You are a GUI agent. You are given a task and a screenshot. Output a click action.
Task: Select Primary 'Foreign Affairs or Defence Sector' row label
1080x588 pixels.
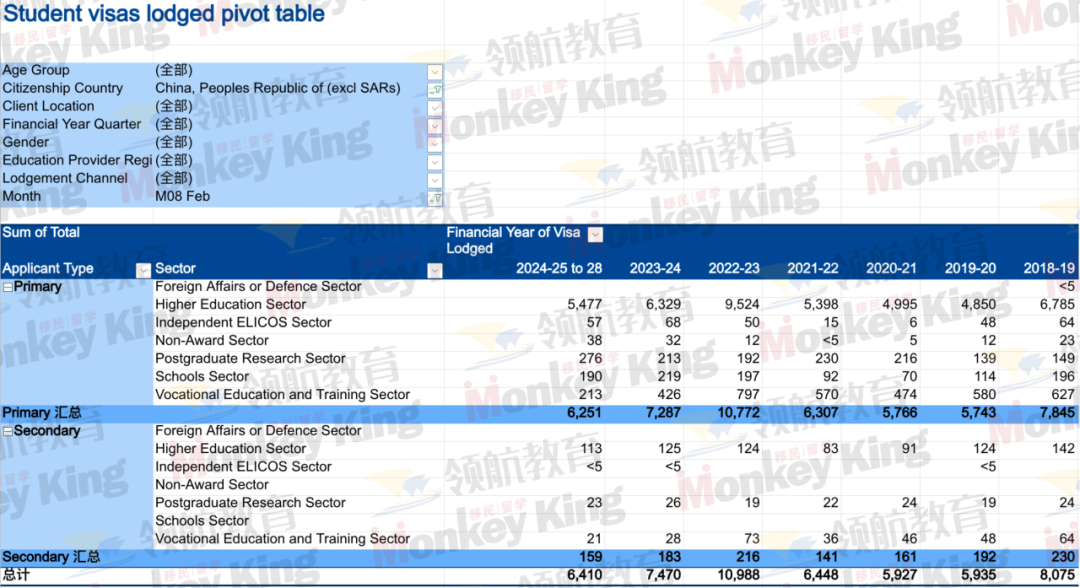[x=258, y=286]
